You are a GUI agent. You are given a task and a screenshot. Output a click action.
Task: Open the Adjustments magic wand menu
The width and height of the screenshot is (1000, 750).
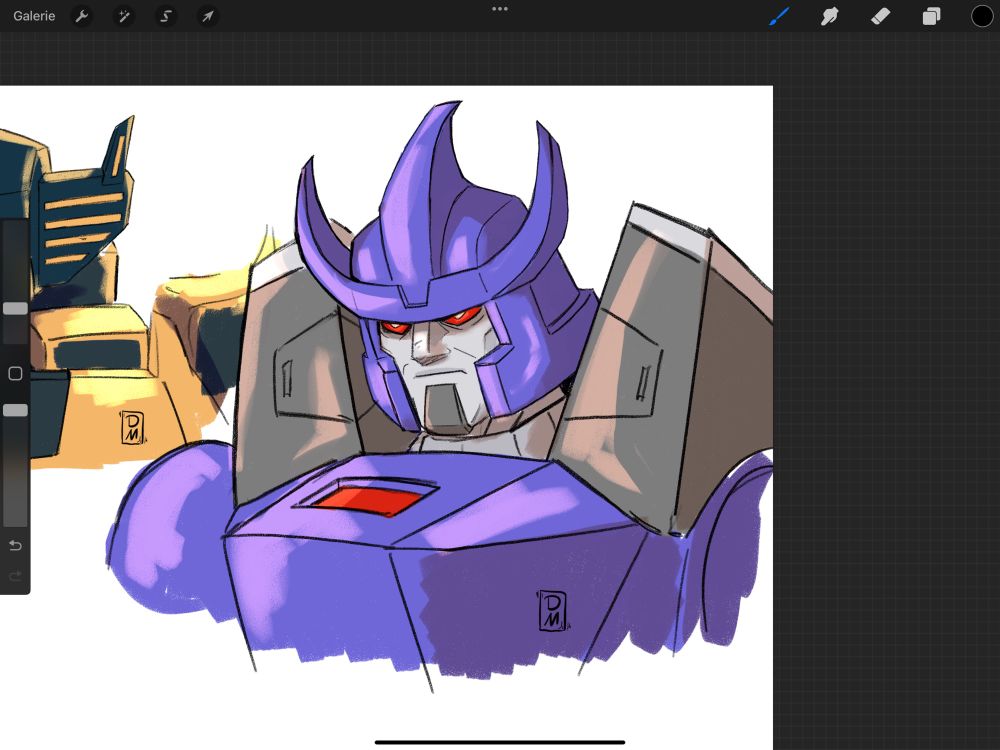click(x=123, y=16)
